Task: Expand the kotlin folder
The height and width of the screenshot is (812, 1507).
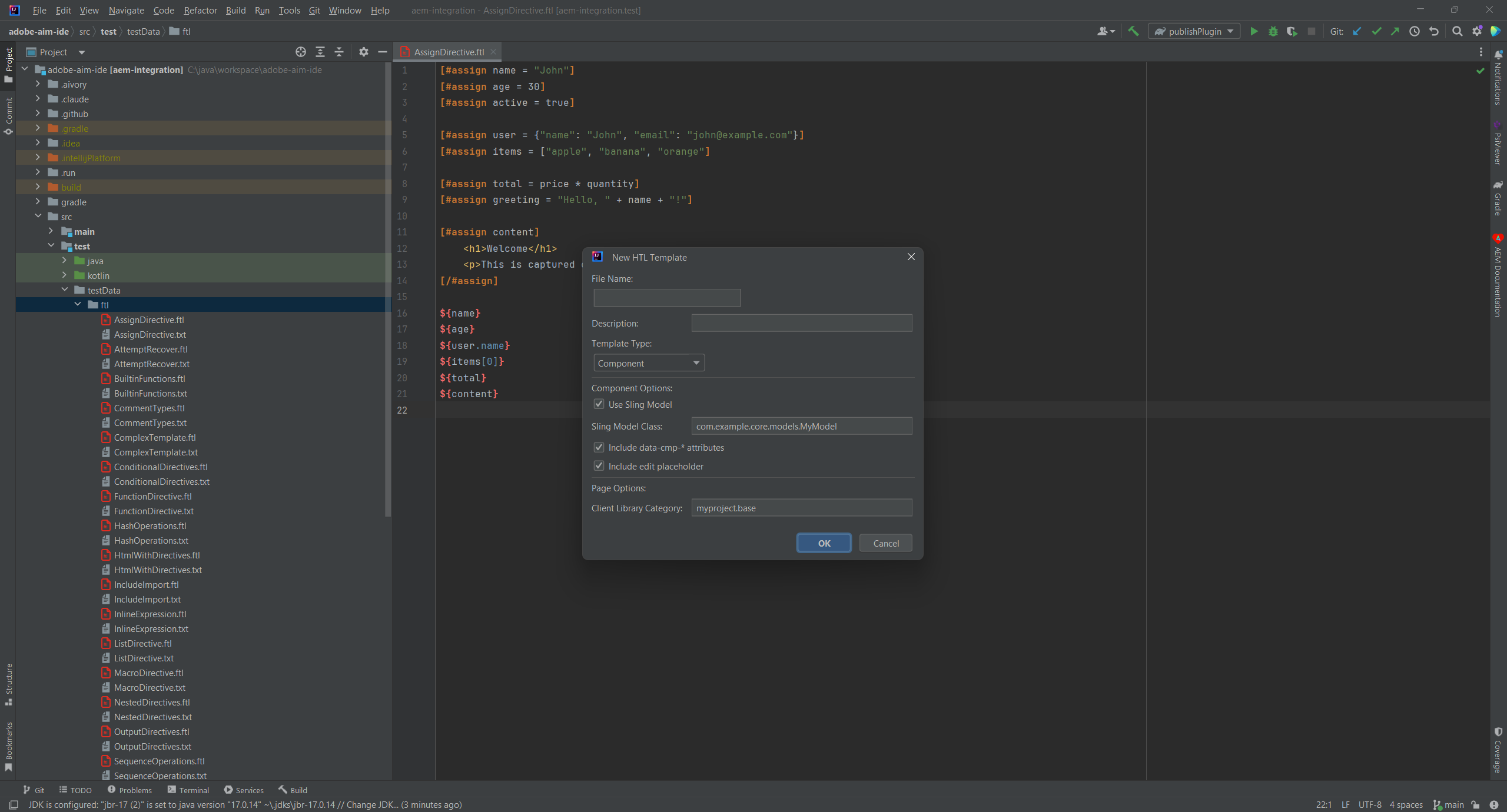Action: [64, 275]
